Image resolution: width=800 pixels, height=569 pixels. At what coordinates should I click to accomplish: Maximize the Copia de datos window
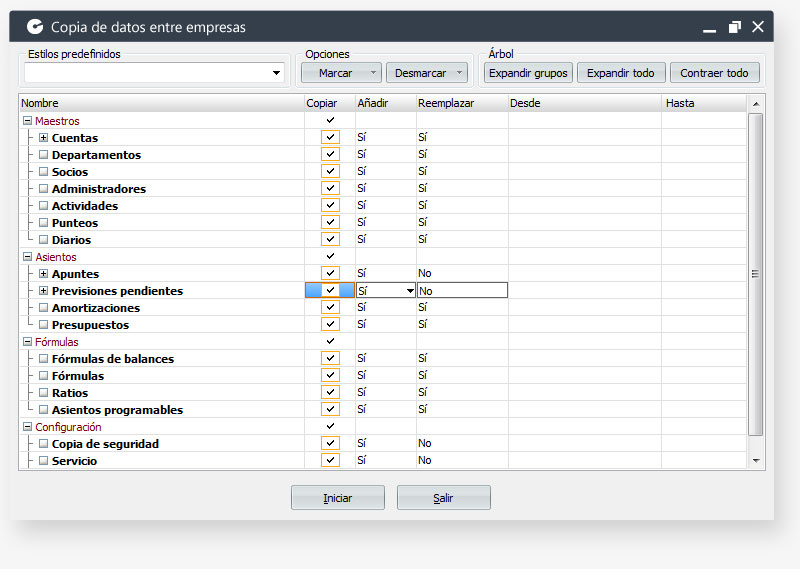point(734,27)
